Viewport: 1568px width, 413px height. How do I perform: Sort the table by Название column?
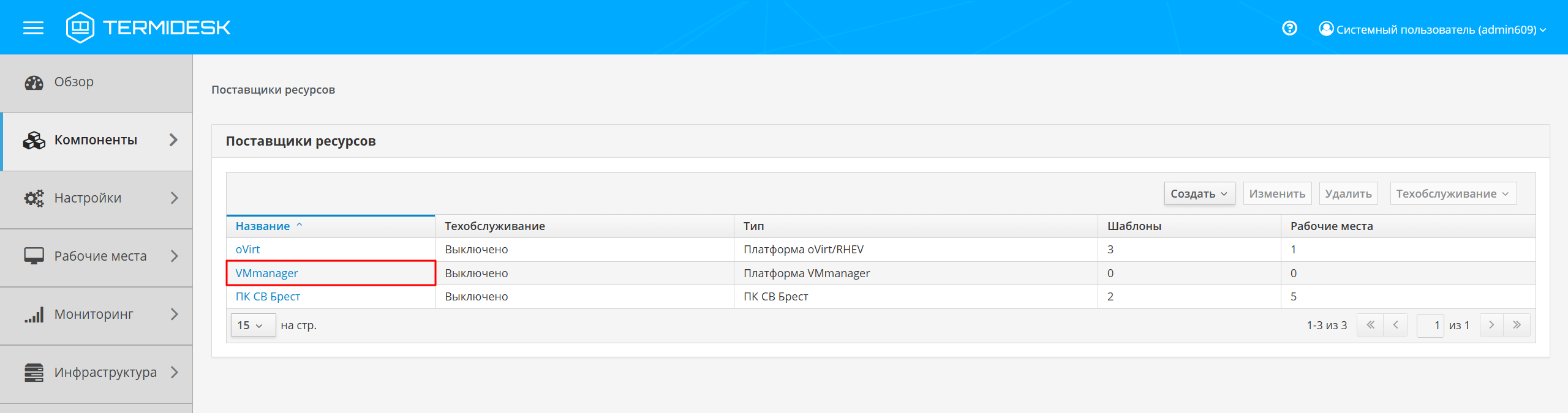pyautogui.click(x=263, y=226)
